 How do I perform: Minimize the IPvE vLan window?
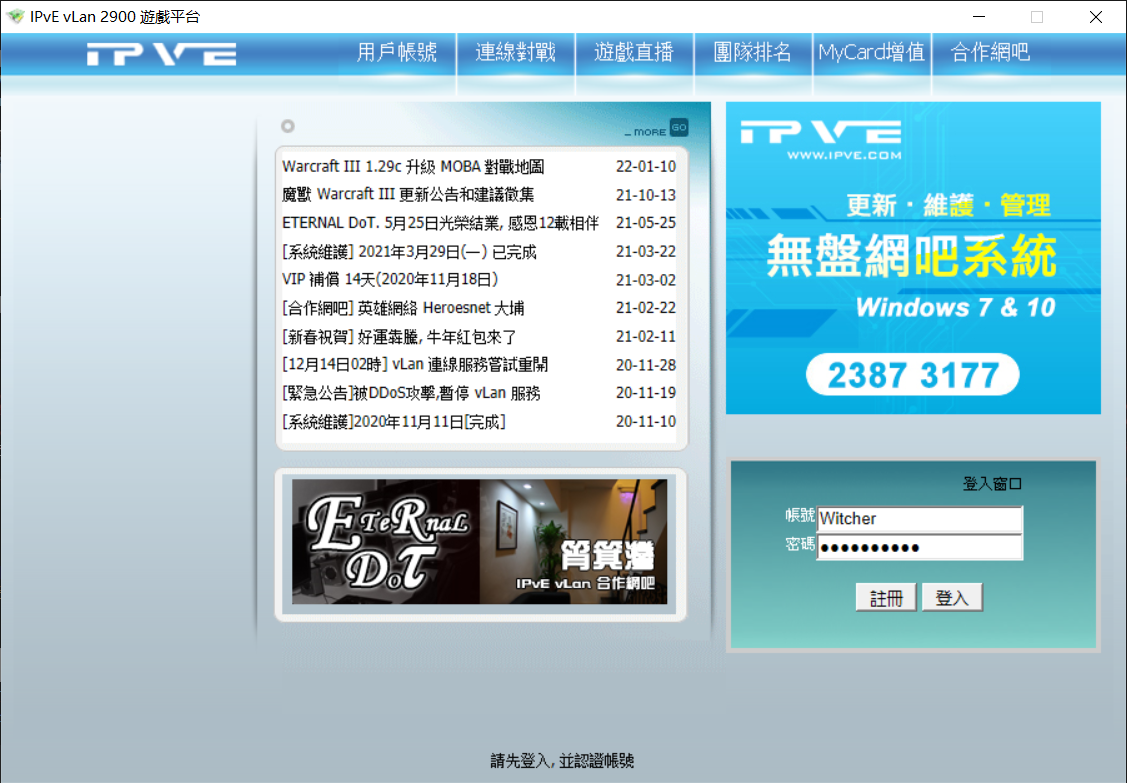978,17
